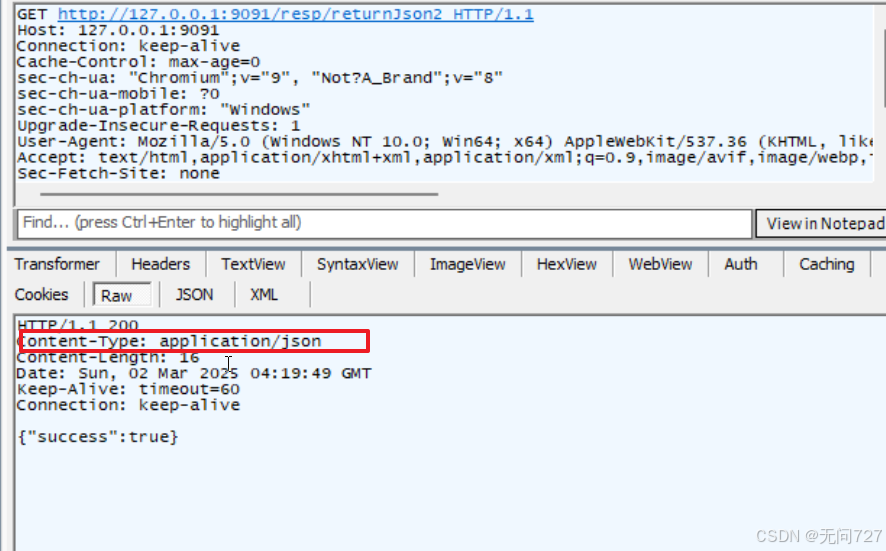Viewport: 886px width, 551px height.
Task: Click the Date: Sun, 02 Mar 2025 line
Action: (x=194, y=373)
